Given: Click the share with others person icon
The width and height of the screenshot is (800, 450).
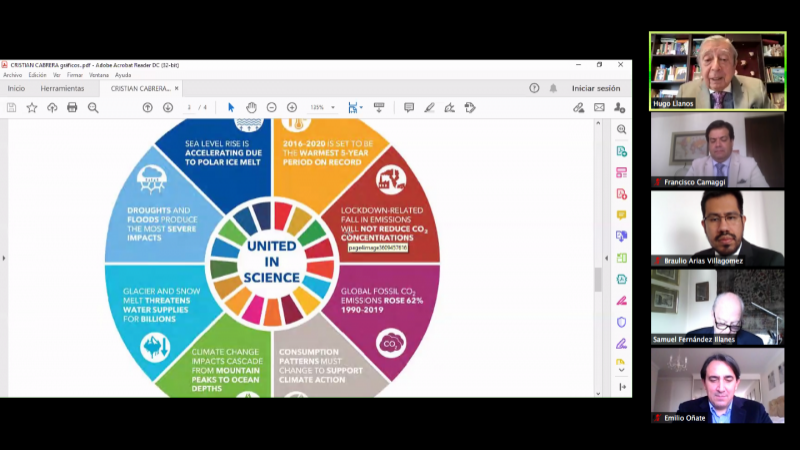Looking at the screenshot, I should tap(619, 108).
